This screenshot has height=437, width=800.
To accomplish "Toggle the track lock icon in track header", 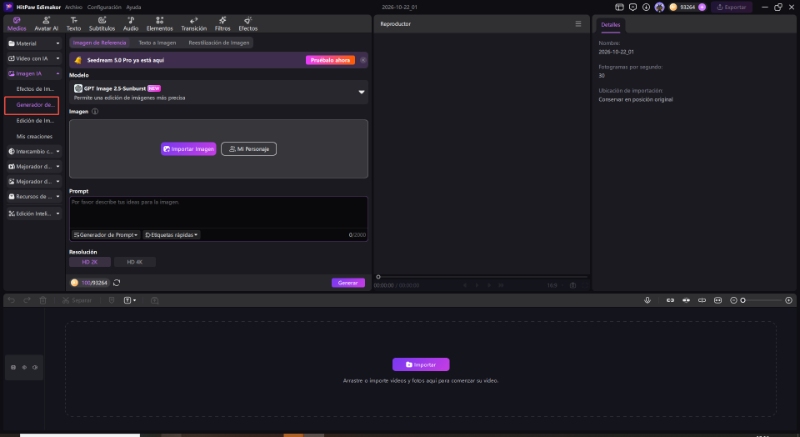I will click(13, 367).
